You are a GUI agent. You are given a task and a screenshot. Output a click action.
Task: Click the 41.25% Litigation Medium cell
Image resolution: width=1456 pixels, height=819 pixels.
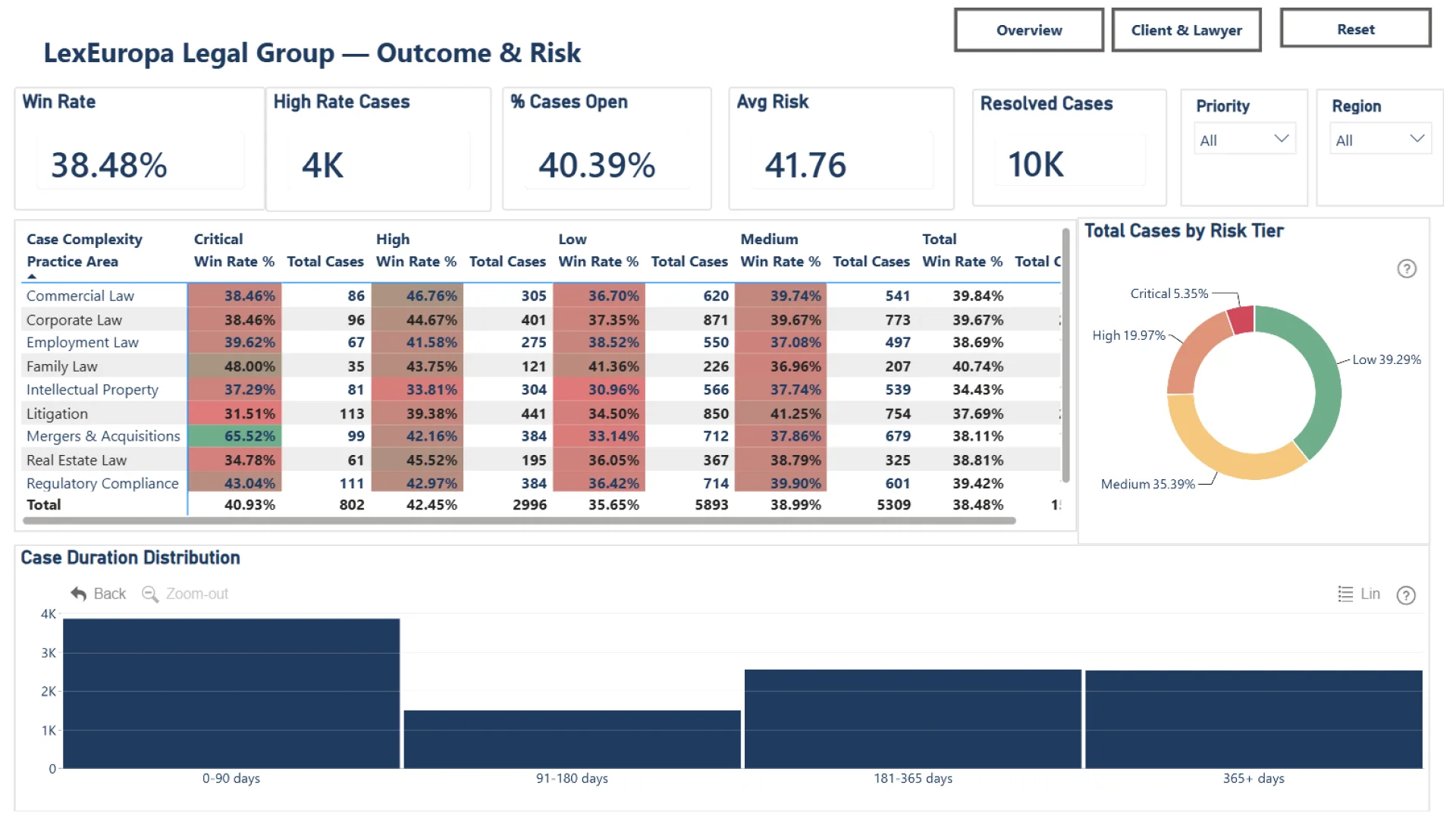pyautogui.click(x=781, y=414)
